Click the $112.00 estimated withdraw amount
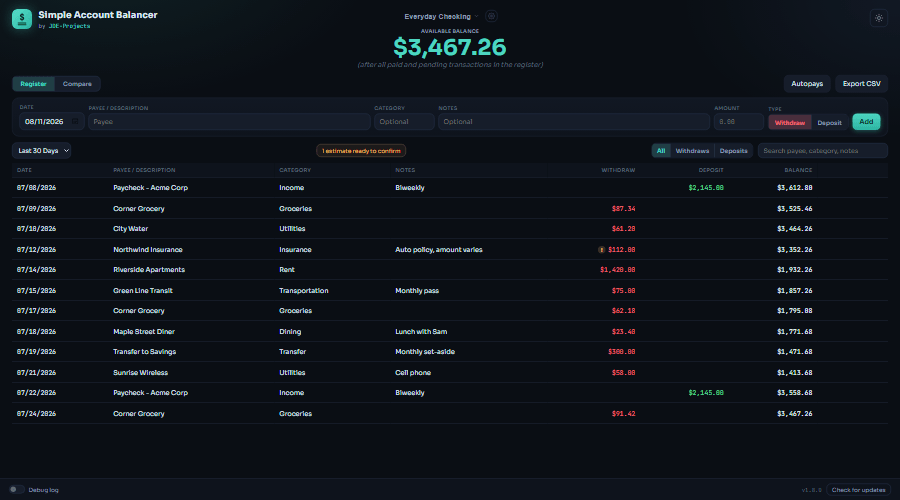900x500 pixels. tap(622, 250)
